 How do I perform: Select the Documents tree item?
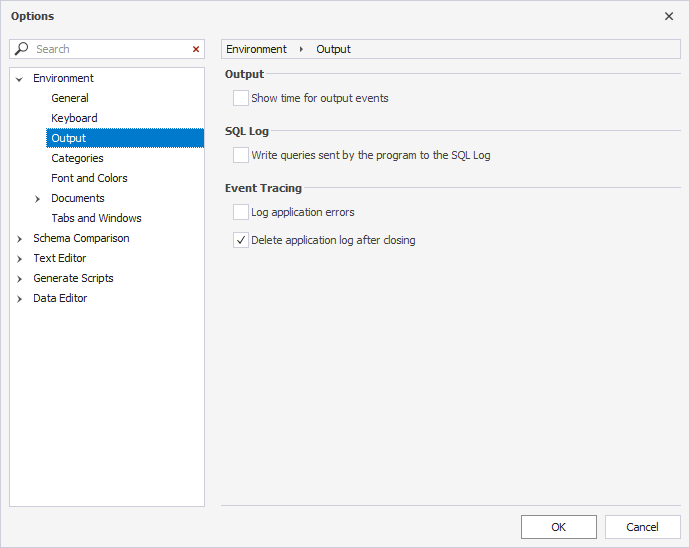point(78,198)
